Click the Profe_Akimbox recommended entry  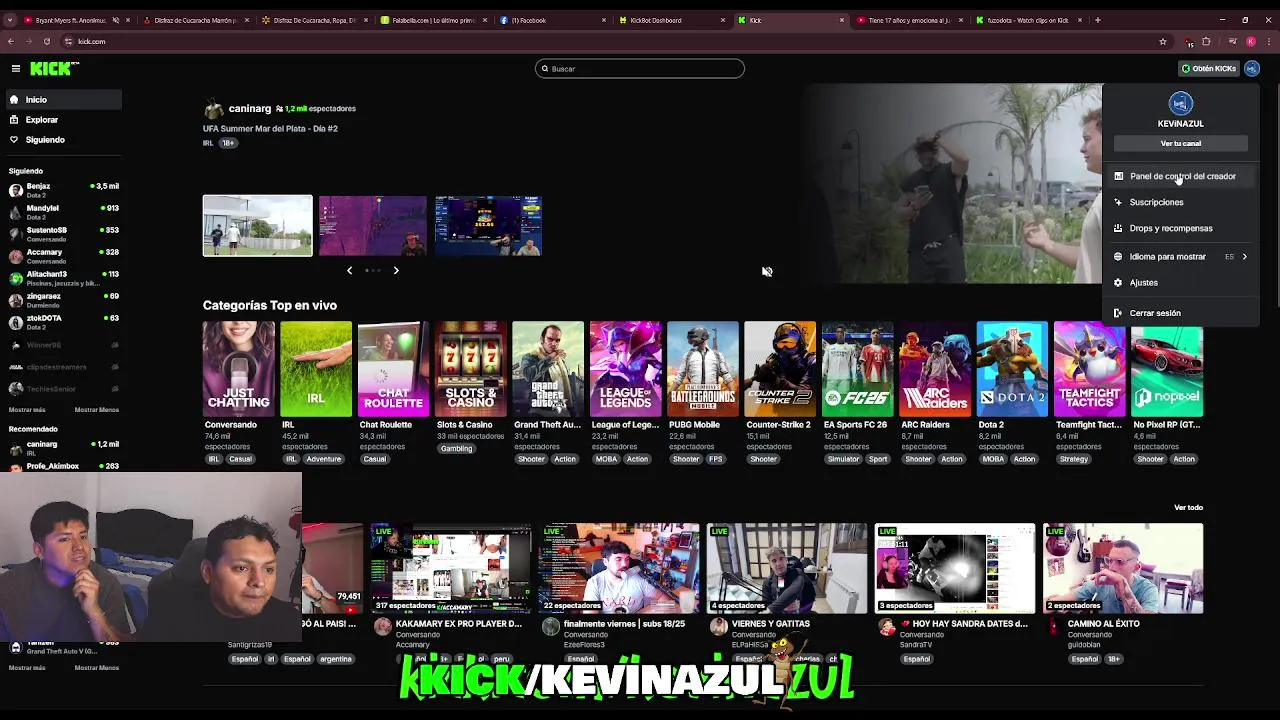coord(64,466)
